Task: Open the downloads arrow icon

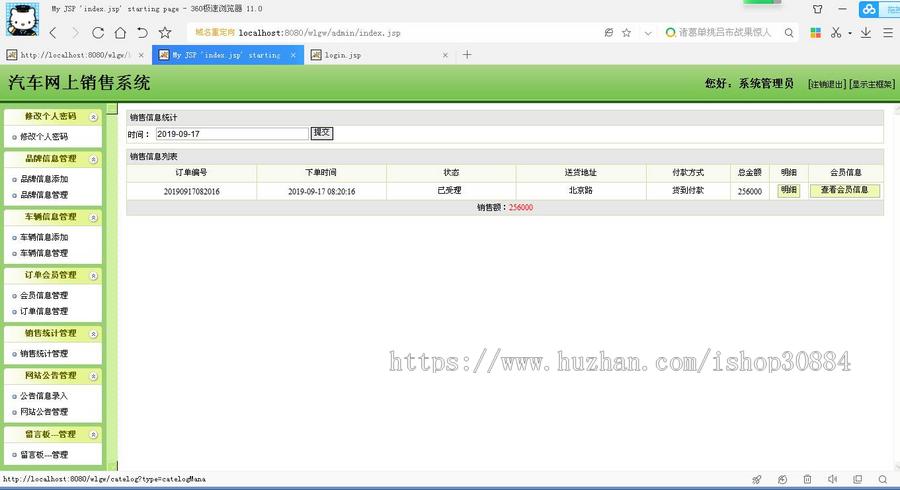Action: (866, 33)
